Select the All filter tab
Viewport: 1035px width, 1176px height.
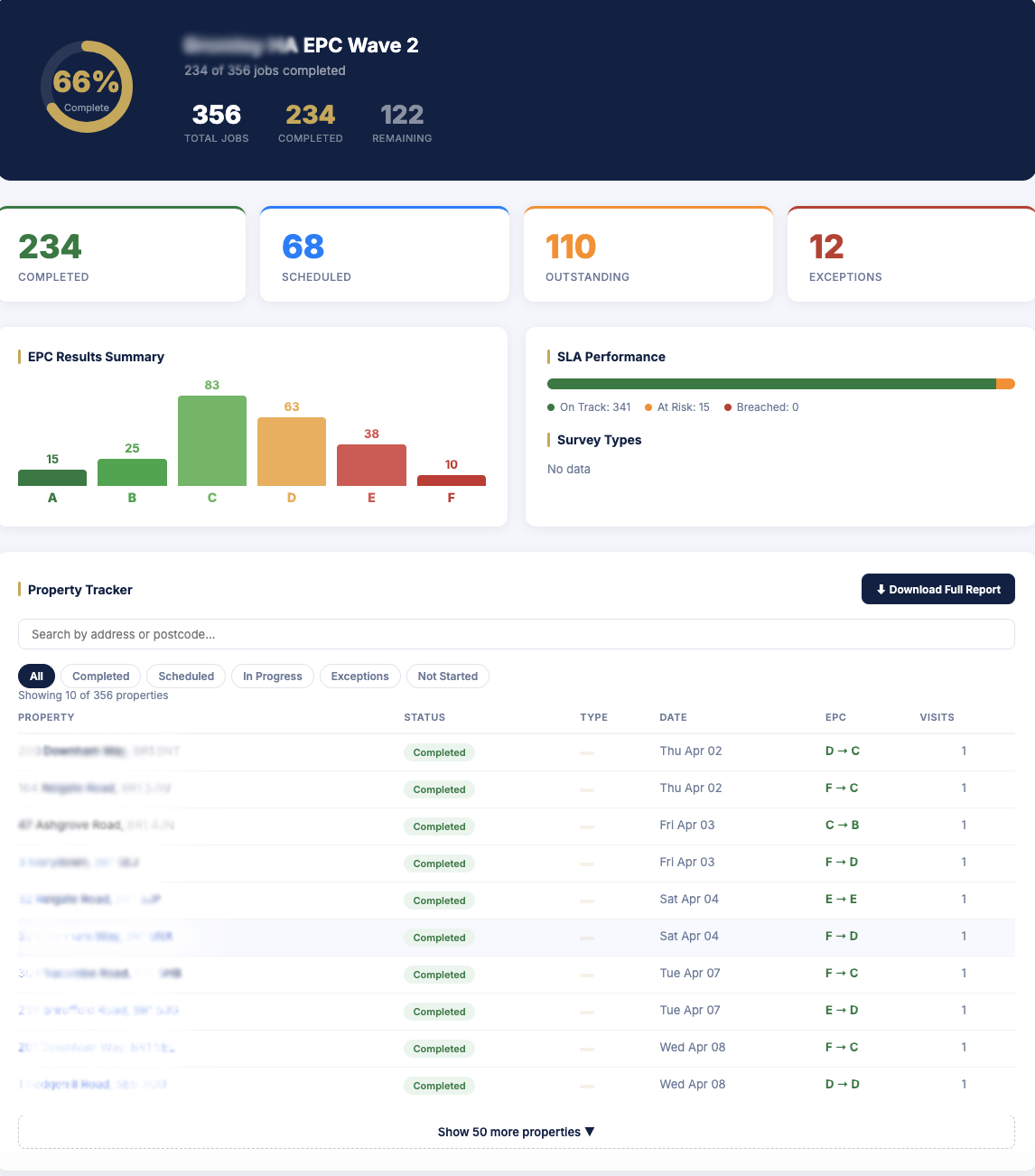pos(36,676)
